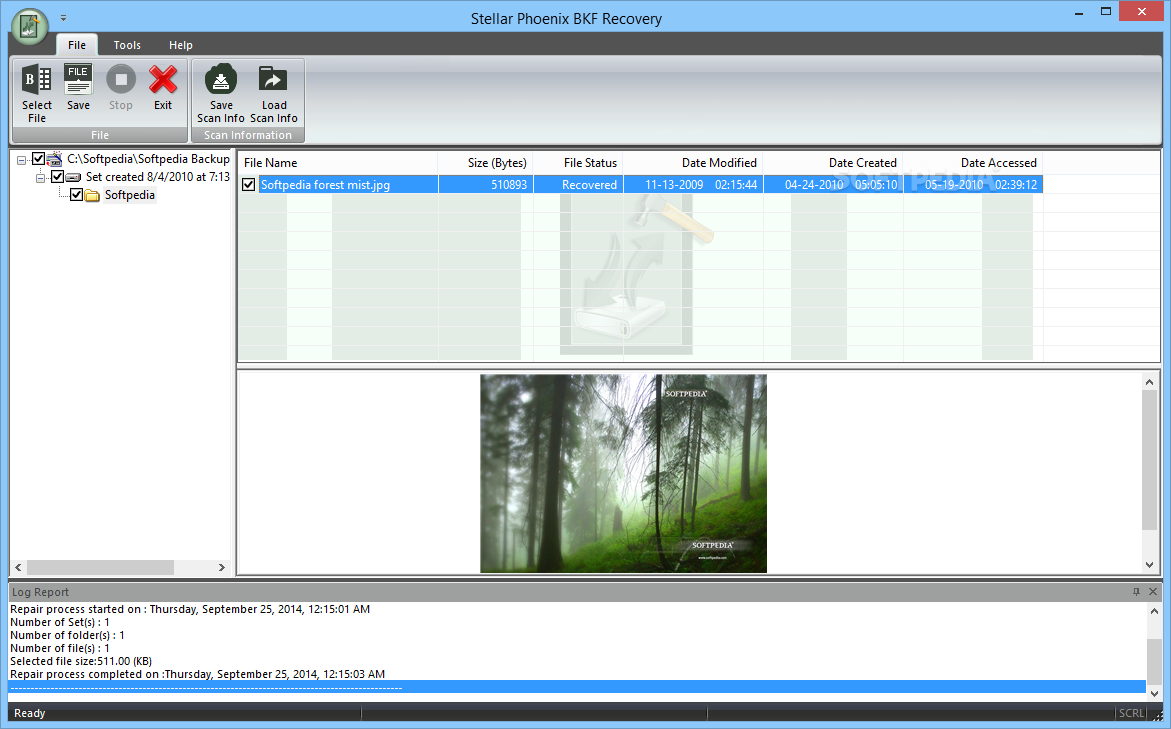Select the Softpedia tree folder label
Screen dimensions: 1171x729
129,195
